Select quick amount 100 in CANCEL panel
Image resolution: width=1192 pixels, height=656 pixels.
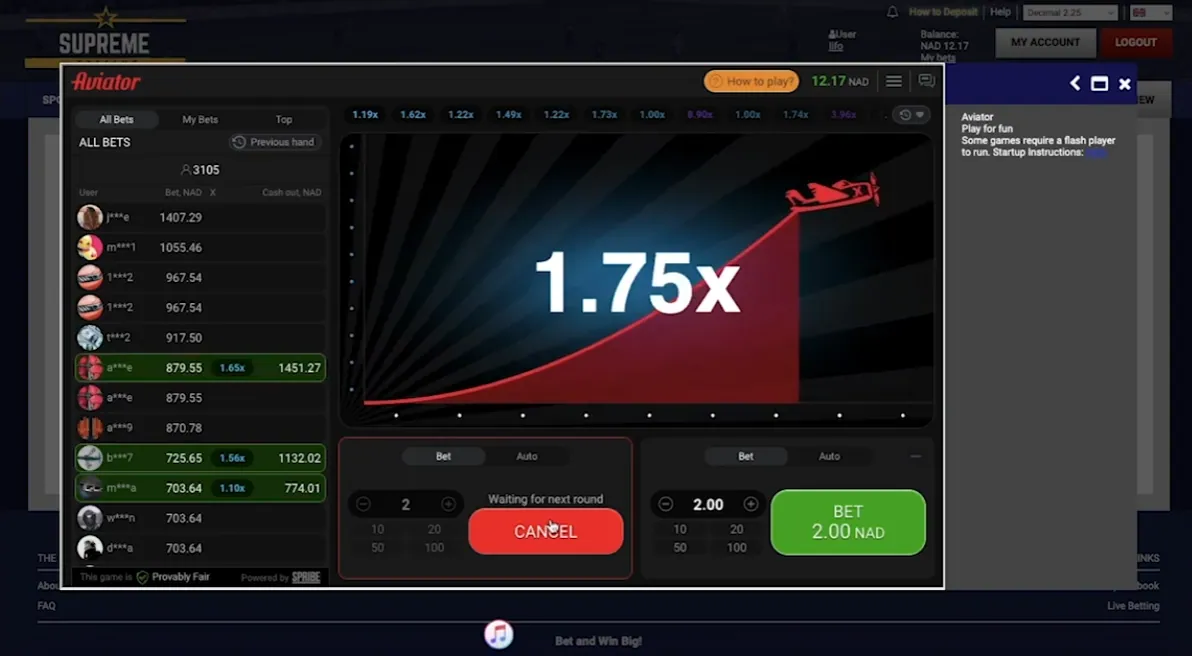click(434, 547)
